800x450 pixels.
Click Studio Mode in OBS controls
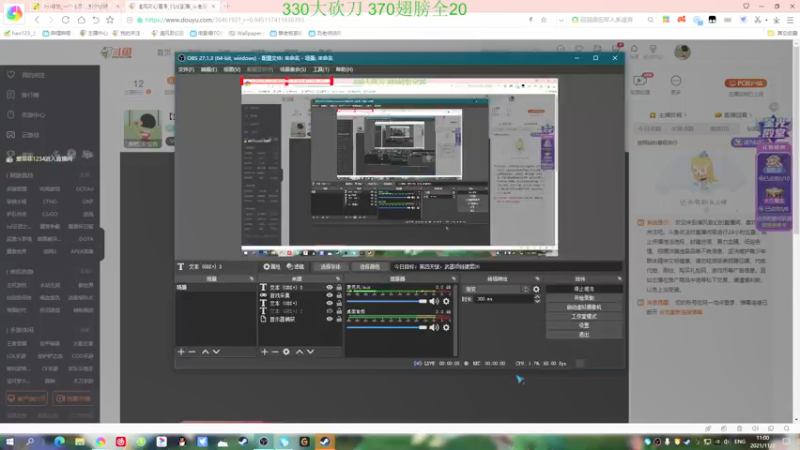pyautogui.click(x=584, y=316)
